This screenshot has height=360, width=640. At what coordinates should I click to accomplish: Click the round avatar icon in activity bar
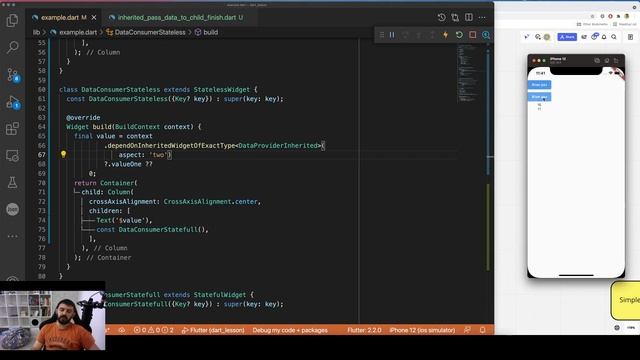click(x=12, y=209)
